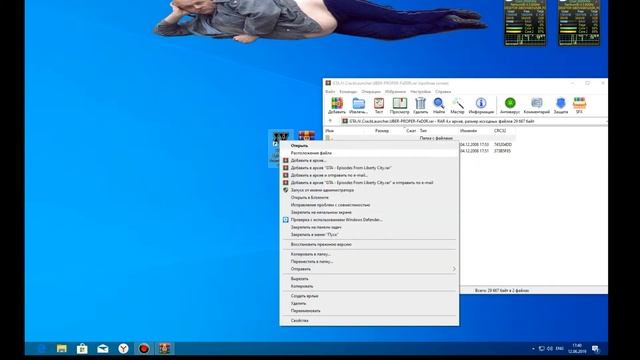This screenshot has height=360, width=640.
Task: Choose Открыть at top of context menu
Action: click(369, 145)
